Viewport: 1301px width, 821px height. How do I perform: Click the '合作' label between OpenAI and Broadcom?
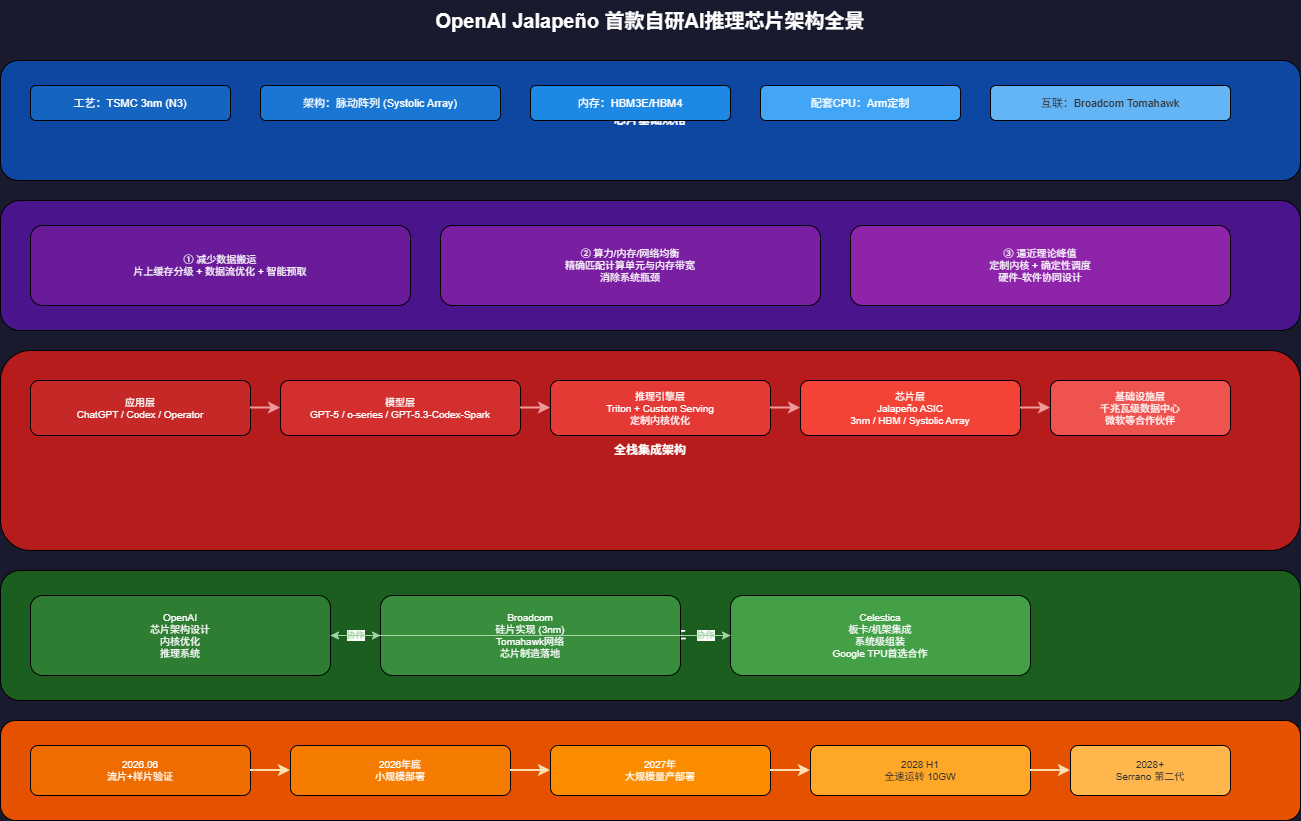[x=356, y=635]
